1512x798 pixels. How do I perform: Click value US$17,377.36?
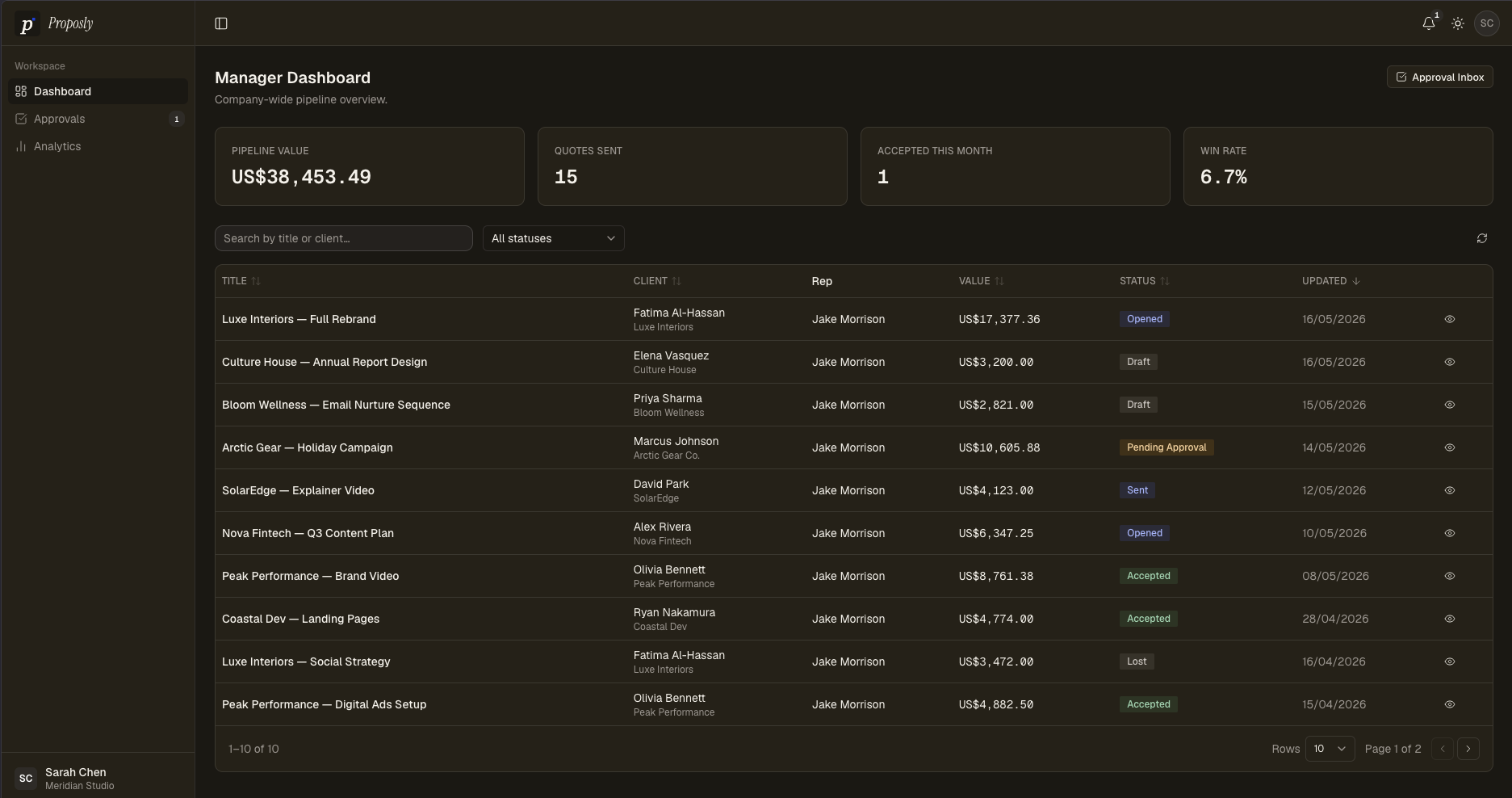[999, 319]
